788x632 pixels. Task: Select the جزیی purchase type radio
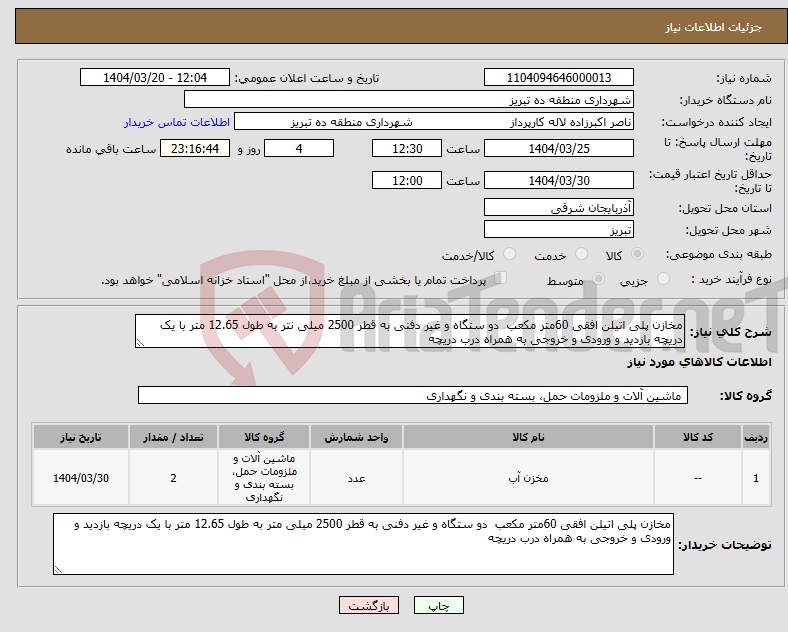click(x=663, y=279)
